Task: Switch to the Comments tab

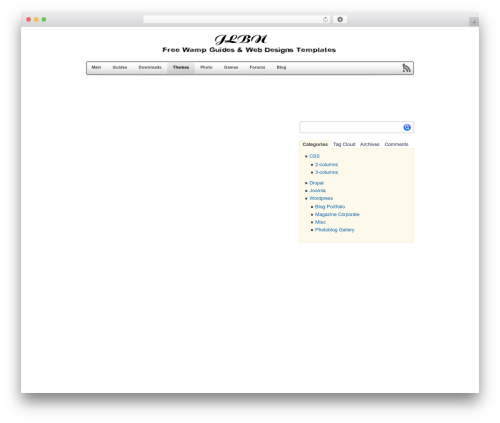Action: pos(396,144)
